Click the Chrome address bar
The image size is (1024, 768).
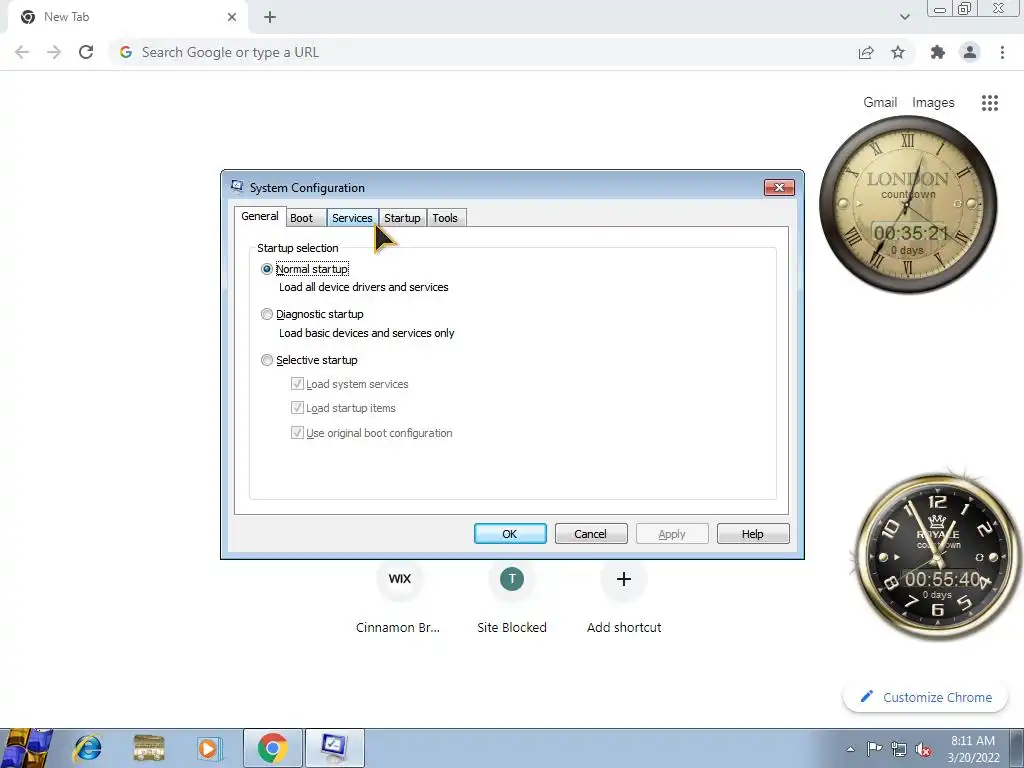coord(483,52)
